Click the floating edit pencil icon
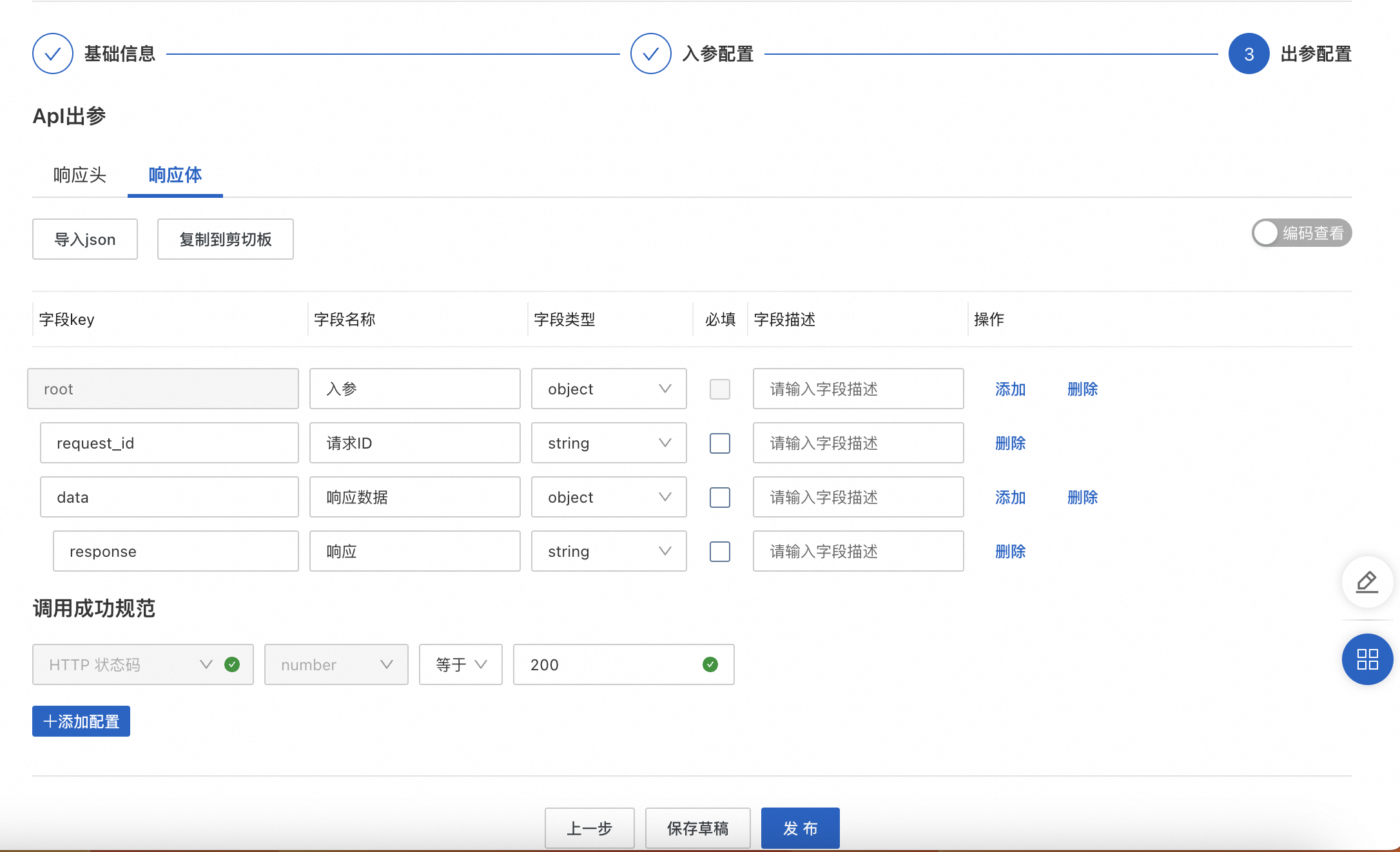1400x852 pixels. click(1366, 582)
